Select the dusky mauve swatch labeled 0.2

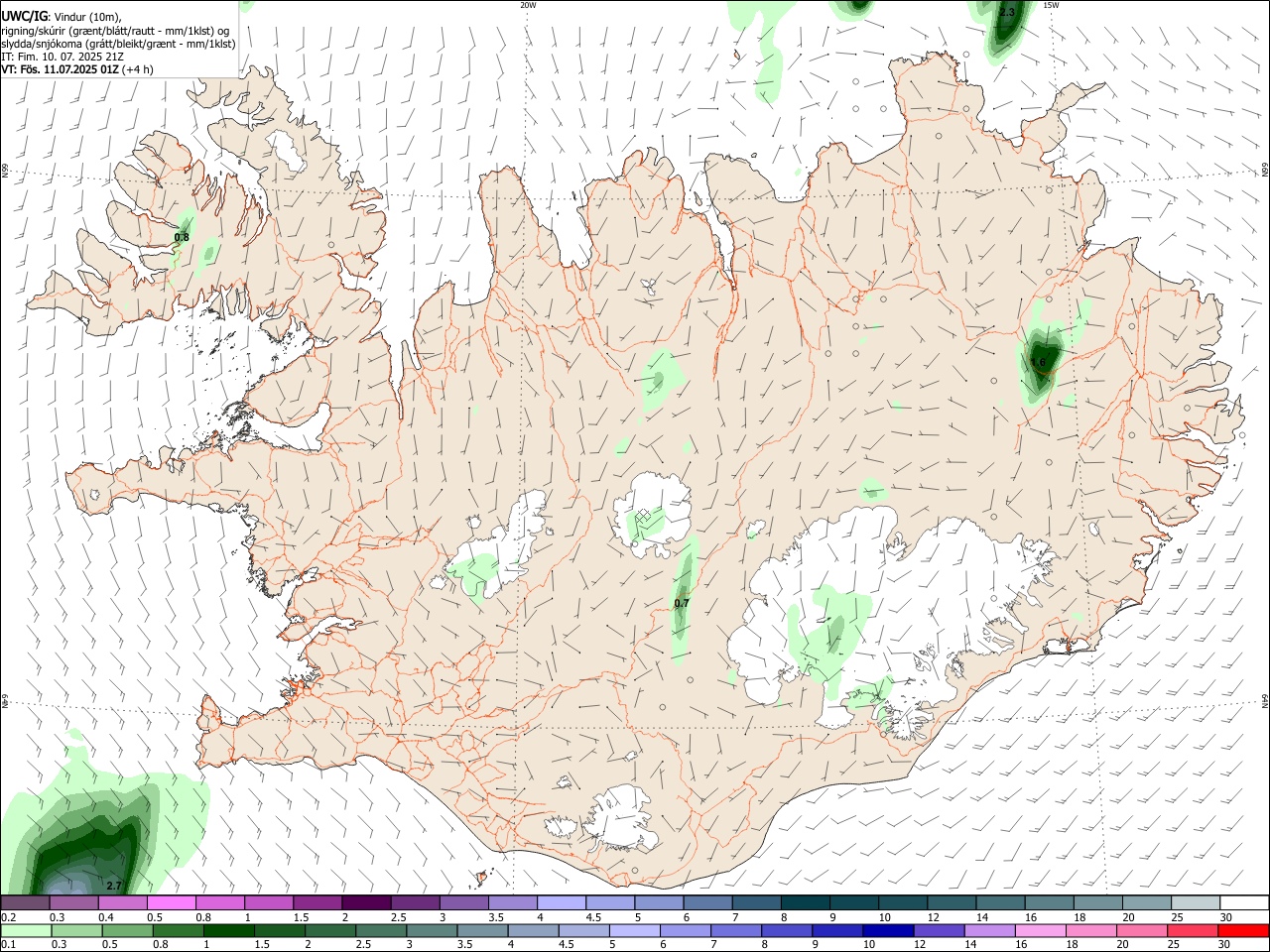(x=25, y=903)
